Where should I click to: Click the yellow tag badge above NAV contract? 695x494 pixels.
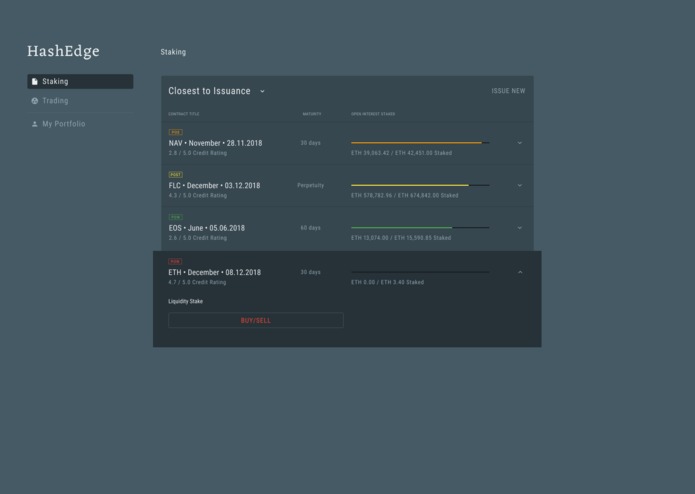[x=176, y=132]
